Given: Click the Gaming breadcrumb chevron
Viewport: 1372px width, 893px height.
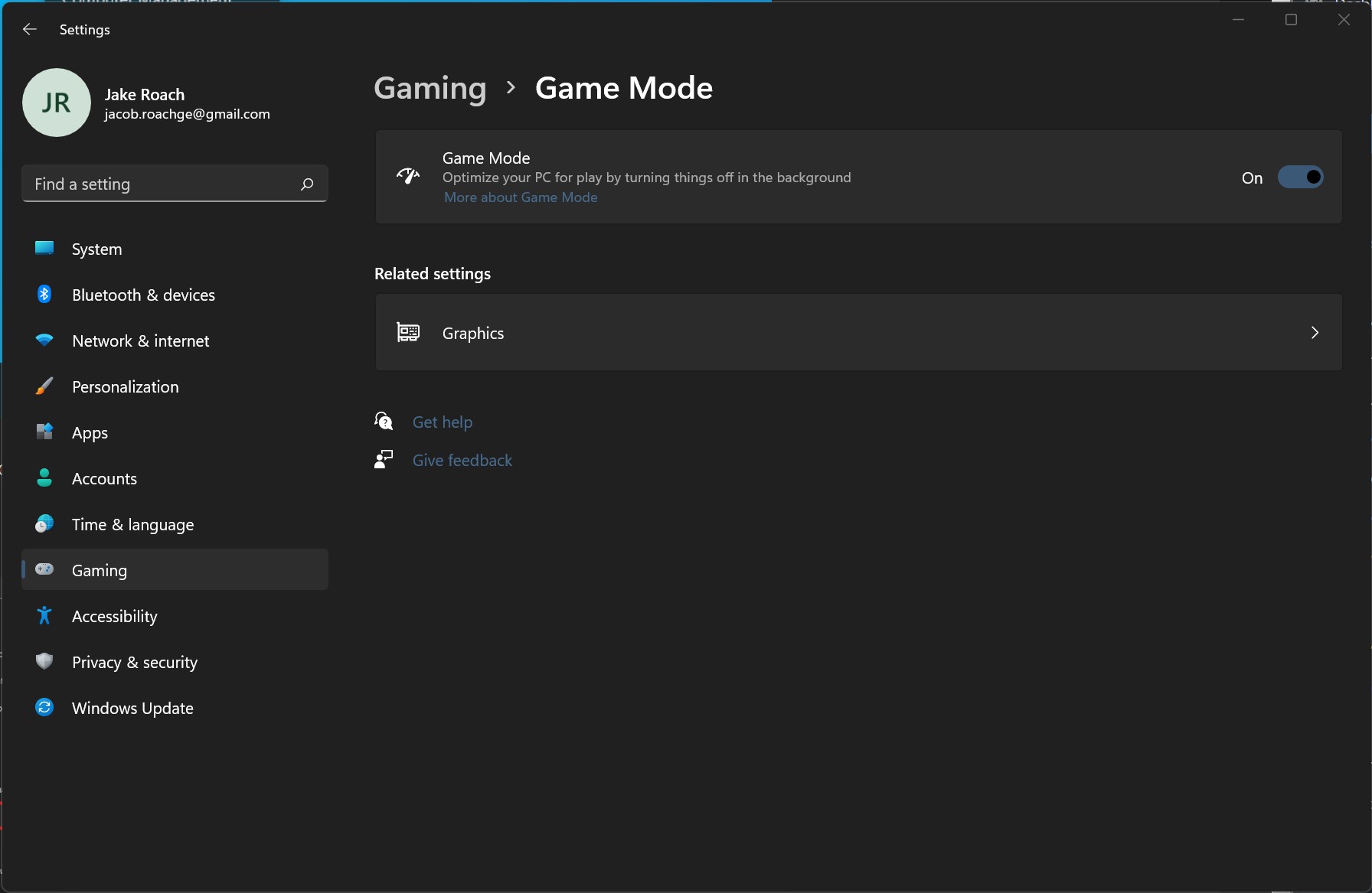Looking at the screenshot, I should click(x=510, y=87).
